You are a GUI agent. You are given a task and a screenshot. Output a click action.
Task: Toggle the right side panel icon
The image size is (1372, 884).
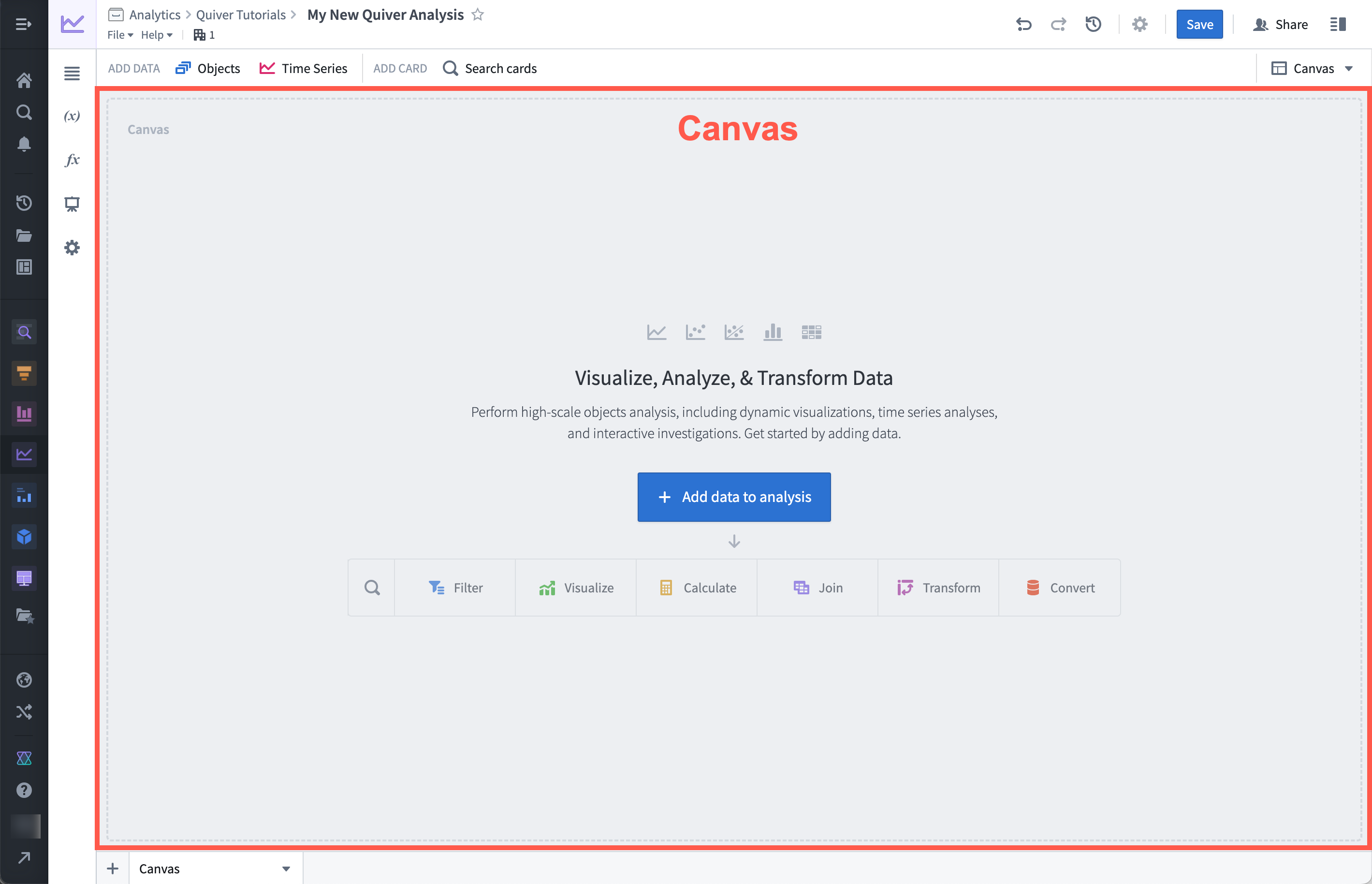click(x=1338, y=24)
